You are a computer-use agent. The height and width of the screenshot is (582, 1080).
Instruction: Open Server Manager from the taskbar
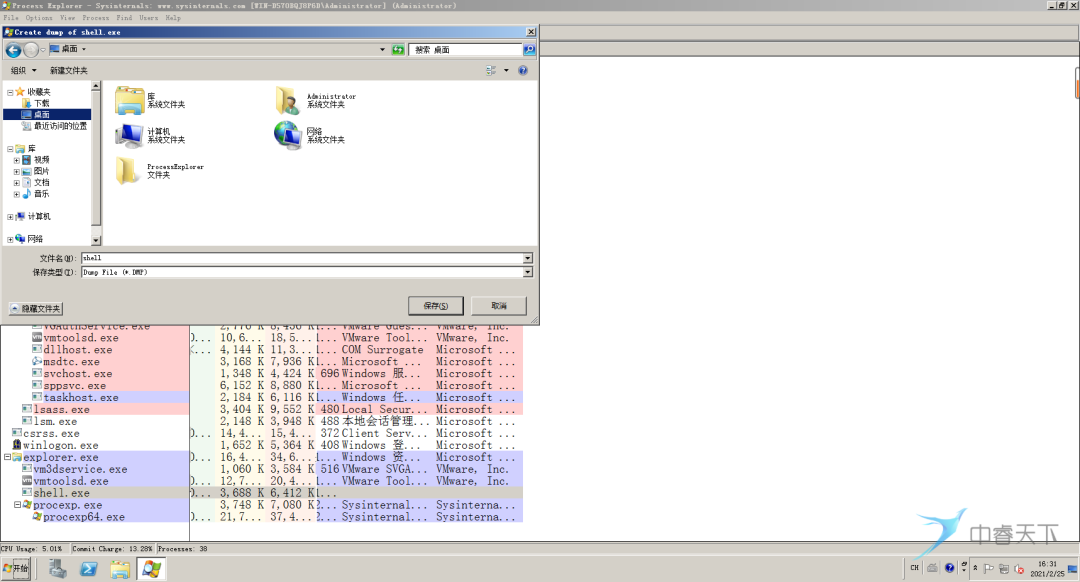click(57, 569)
